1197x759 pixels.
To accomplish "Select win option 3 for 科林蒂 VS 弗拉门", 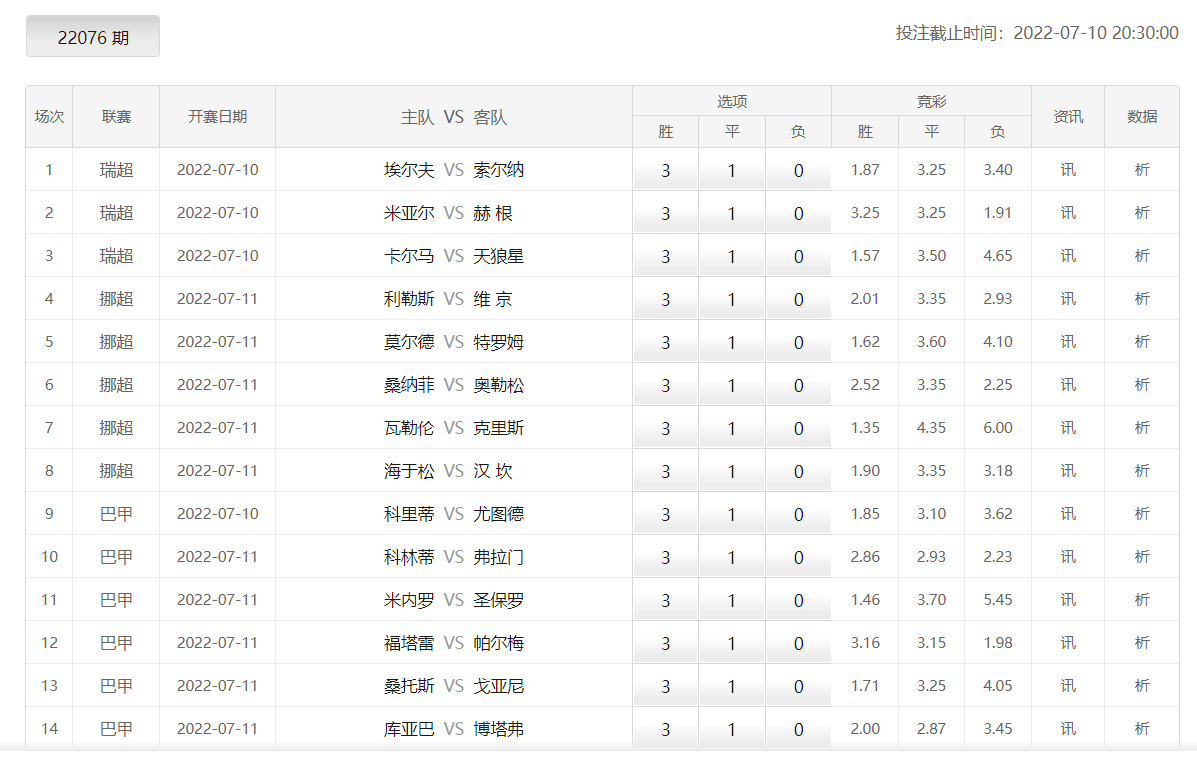I will (x=665, y=557).
